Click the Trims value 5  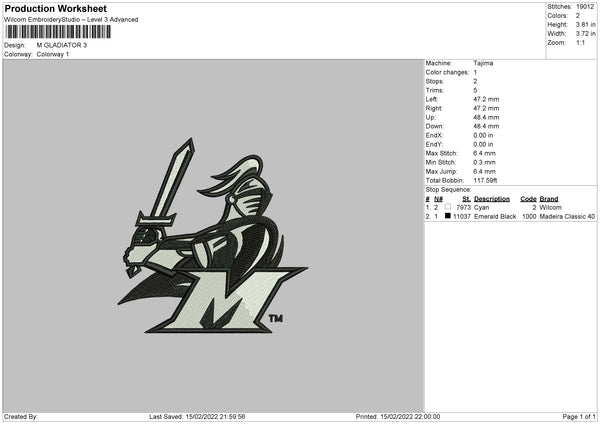(x=475, y=90)
